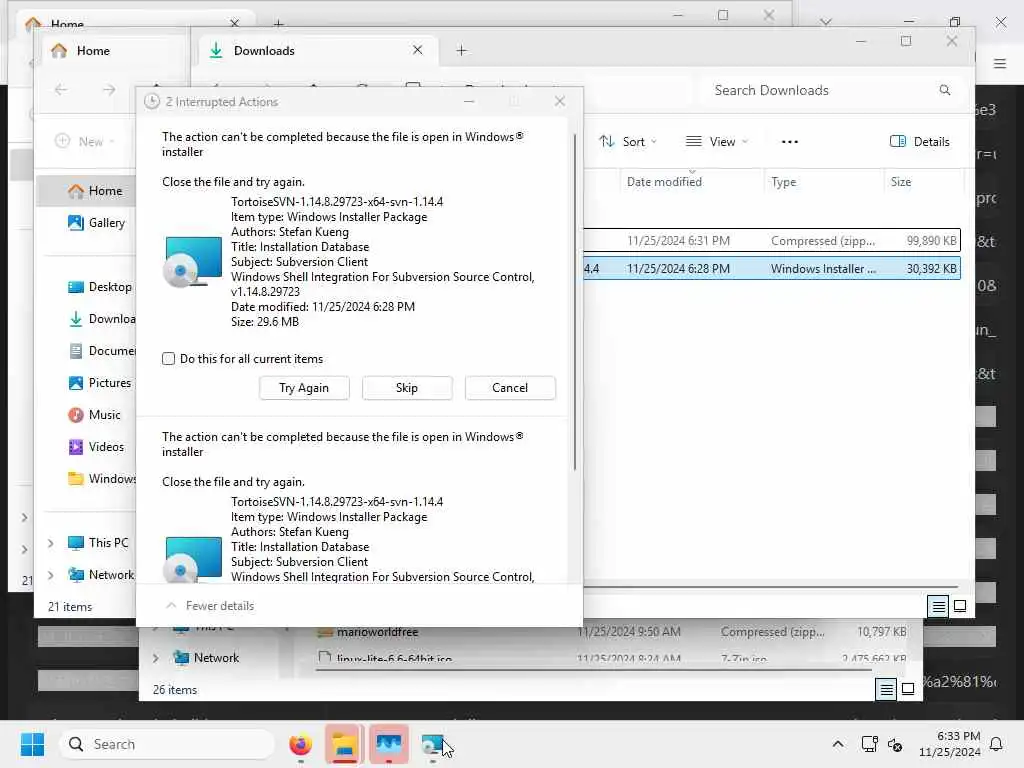Expand Network in the front window

point(50,575)
